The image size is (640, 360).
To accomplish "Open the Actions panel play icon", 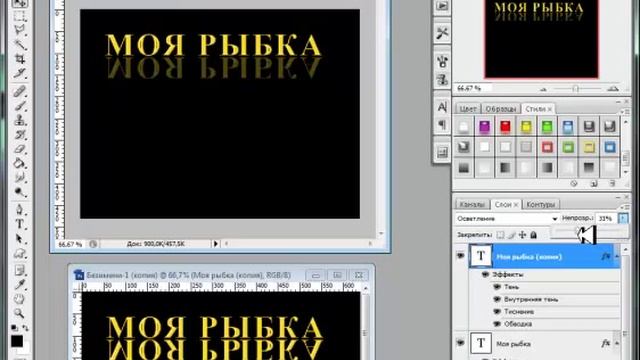I will (x=442, y=6).
